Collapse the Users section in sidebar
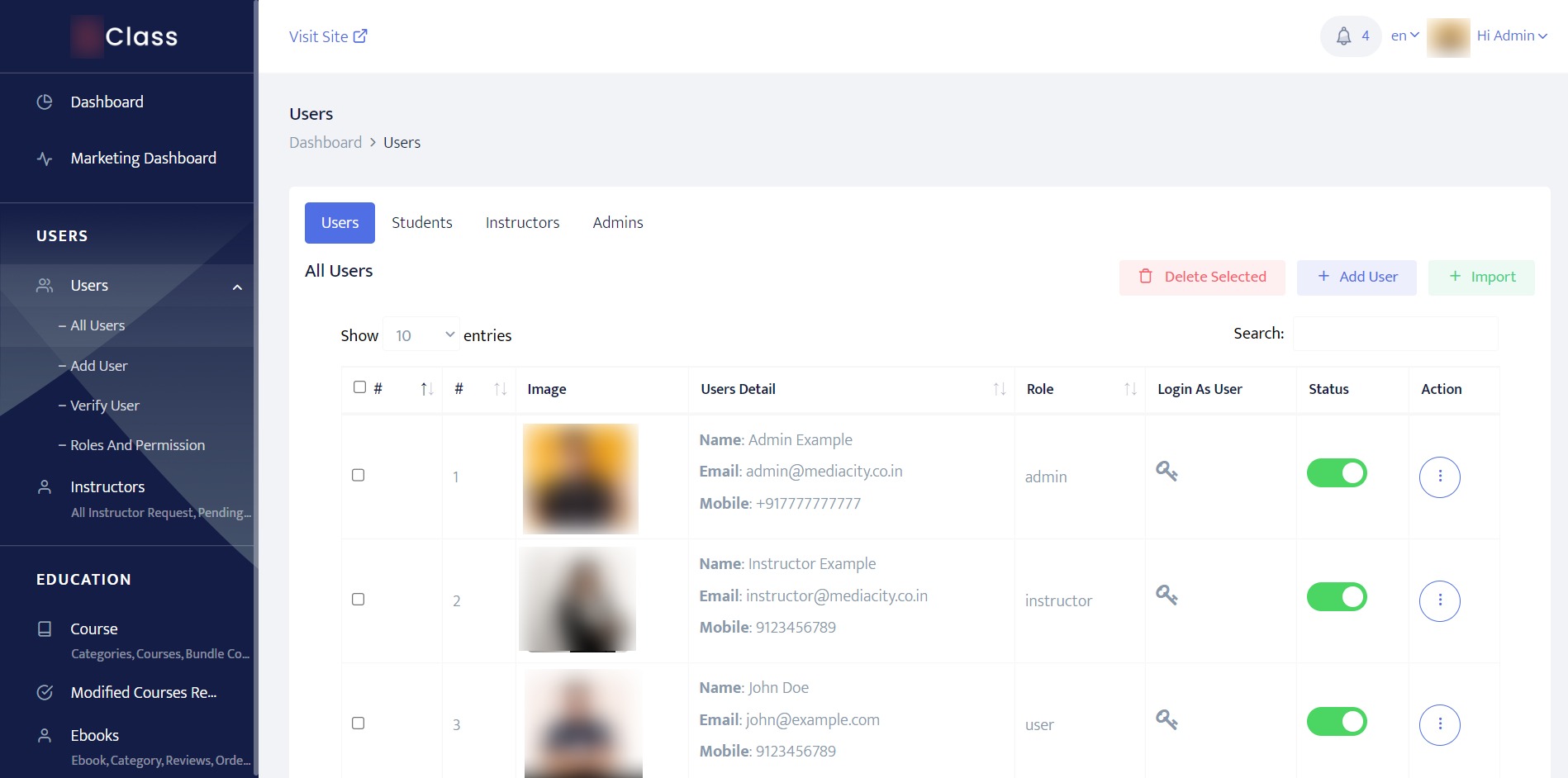 click(238, 286)
